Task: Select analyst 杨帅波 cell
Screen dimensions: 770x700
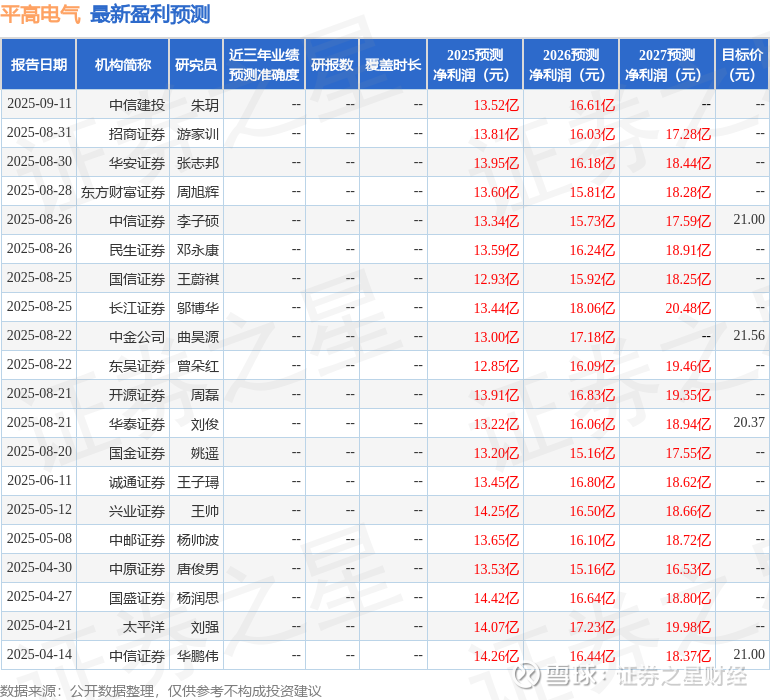Action: pos(198,540)
